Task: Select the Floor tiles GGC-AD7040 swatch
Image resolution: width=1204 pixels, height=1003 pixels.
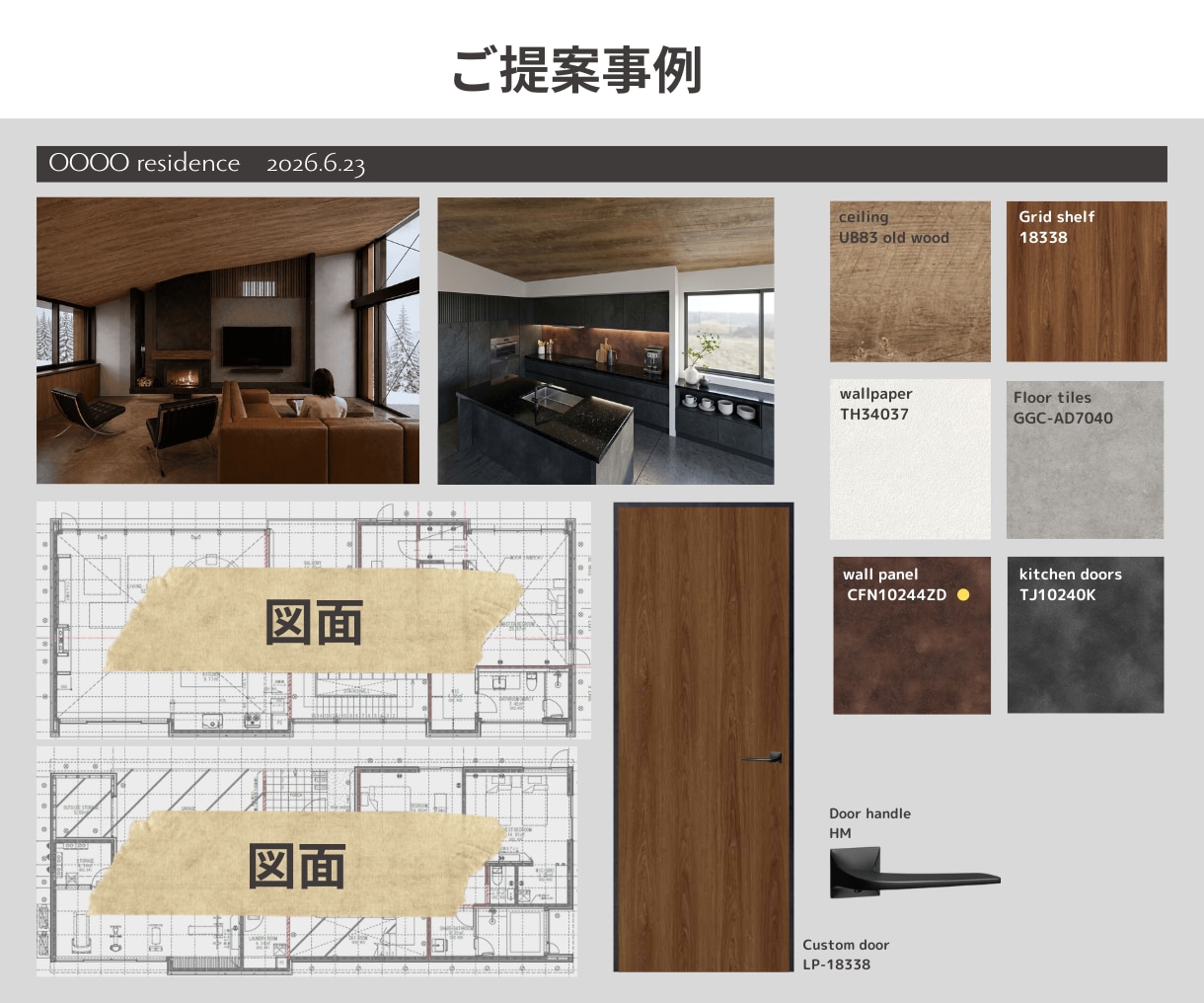Action: click(1086, 459)
